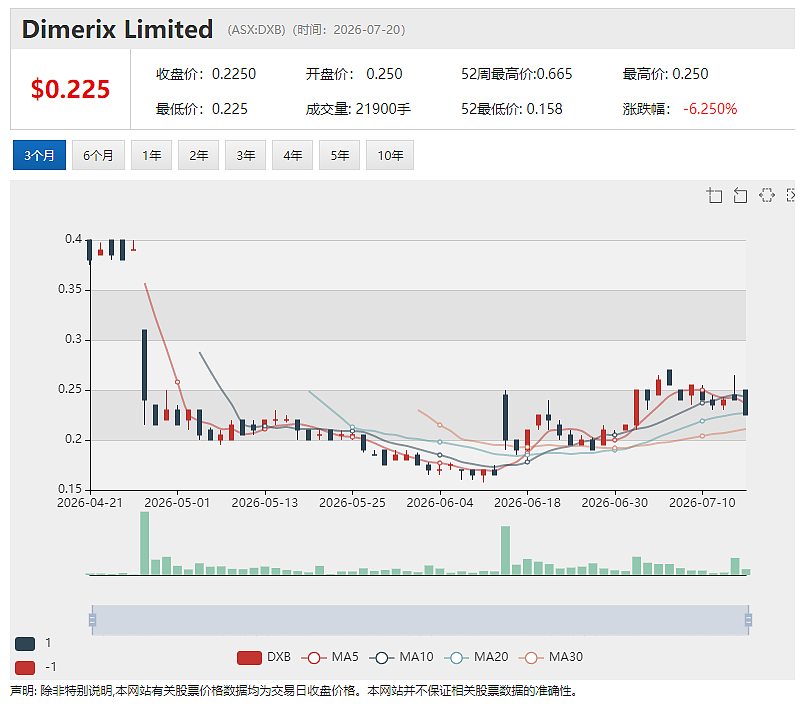Click the 成交量: 21900手 value
The image size is (805, 711).
tap(358, 109)
